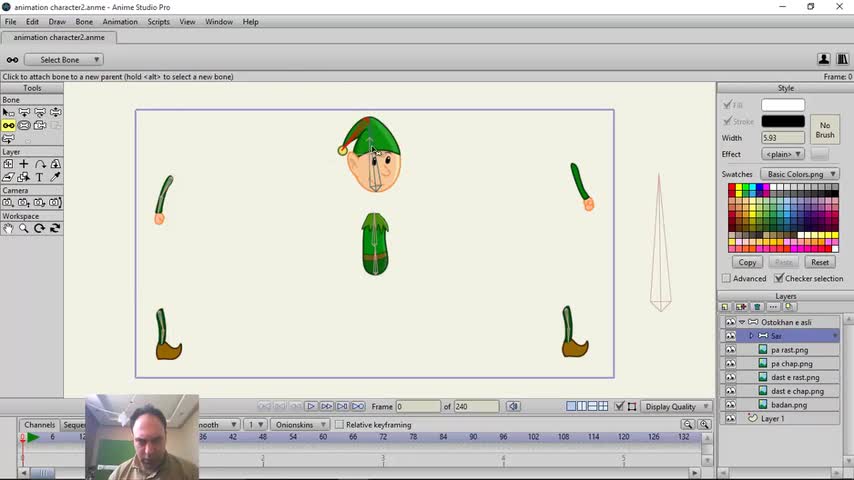
Task: Select the Eyedropper tool
Action: 56,177
